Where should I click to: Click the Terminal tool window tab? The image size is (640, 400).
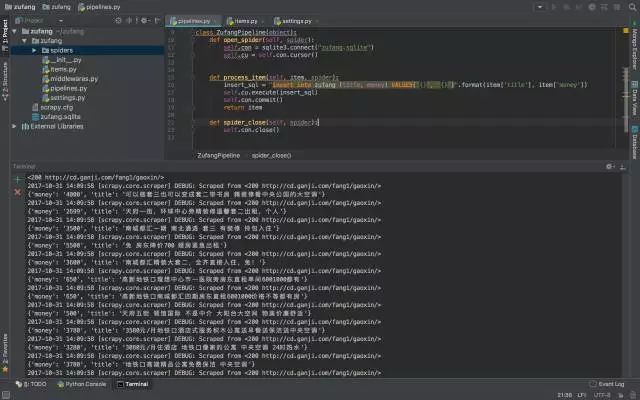click(133, 384)
